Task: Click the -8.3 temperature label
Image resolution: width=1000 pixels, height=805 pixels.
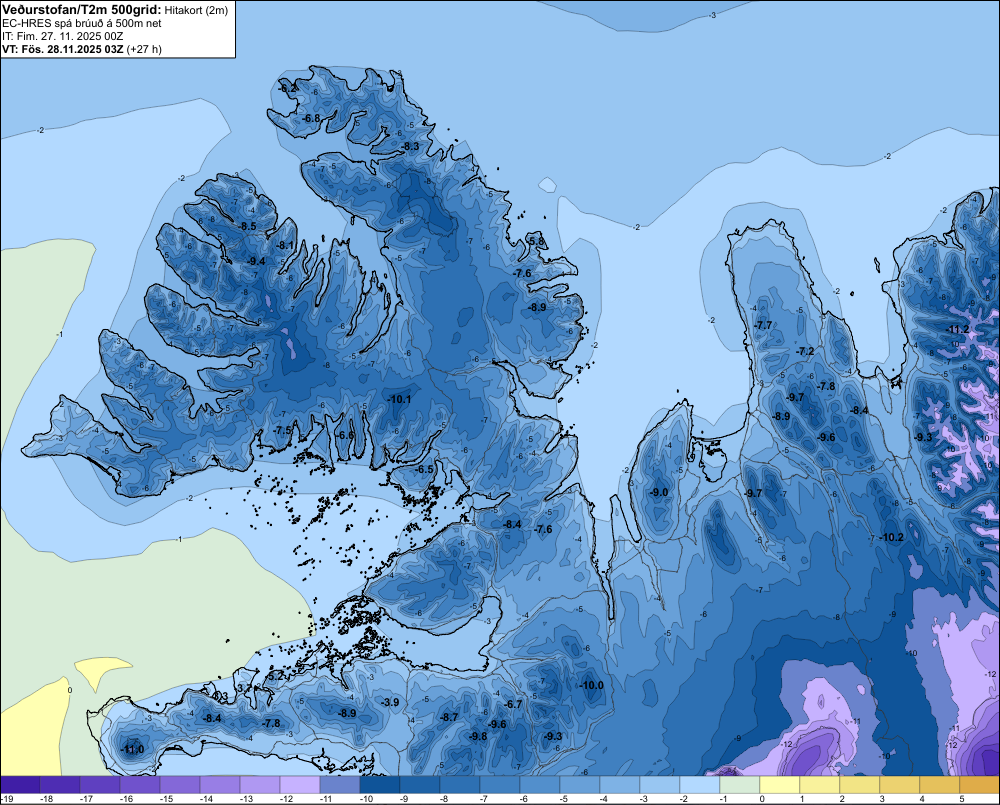Action: [410, 147]
